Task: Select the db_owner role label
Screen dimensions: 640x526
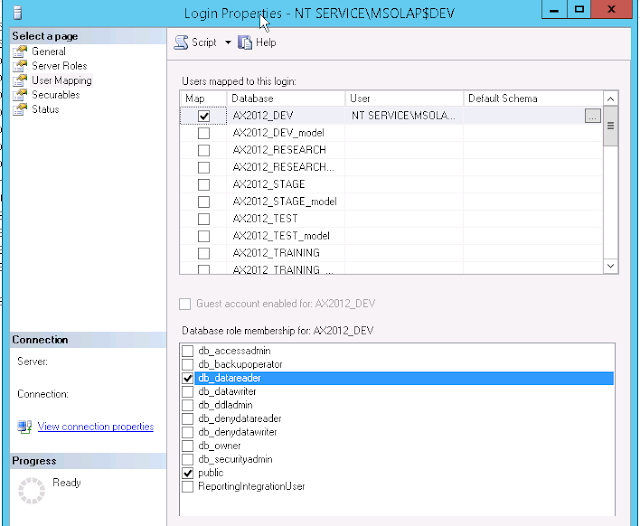Action: coord(219,446)
